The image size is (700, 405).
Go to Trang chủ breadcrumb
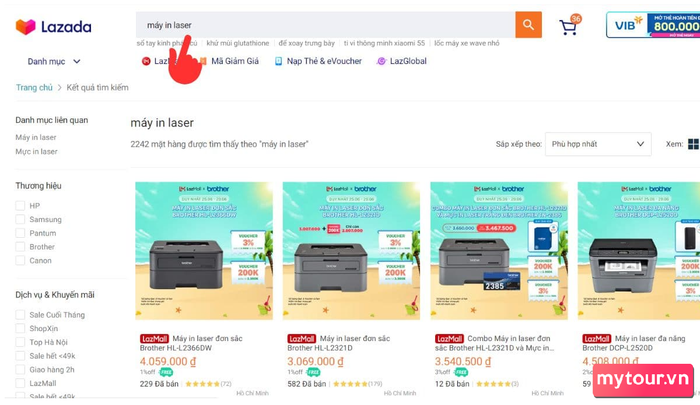point(34,88)
